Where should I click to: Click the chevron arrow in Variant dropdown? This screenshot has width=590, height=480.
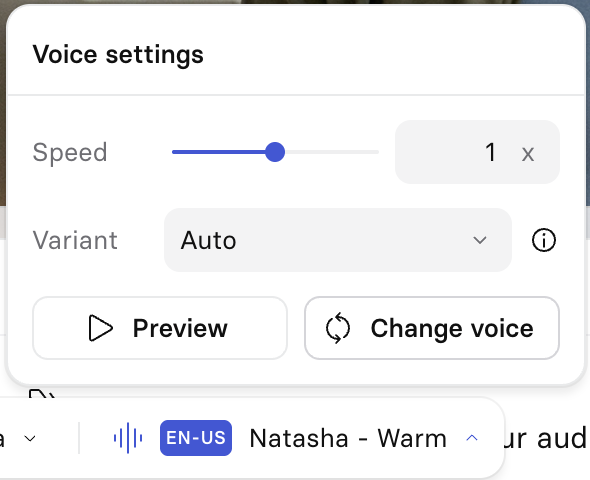480,240
